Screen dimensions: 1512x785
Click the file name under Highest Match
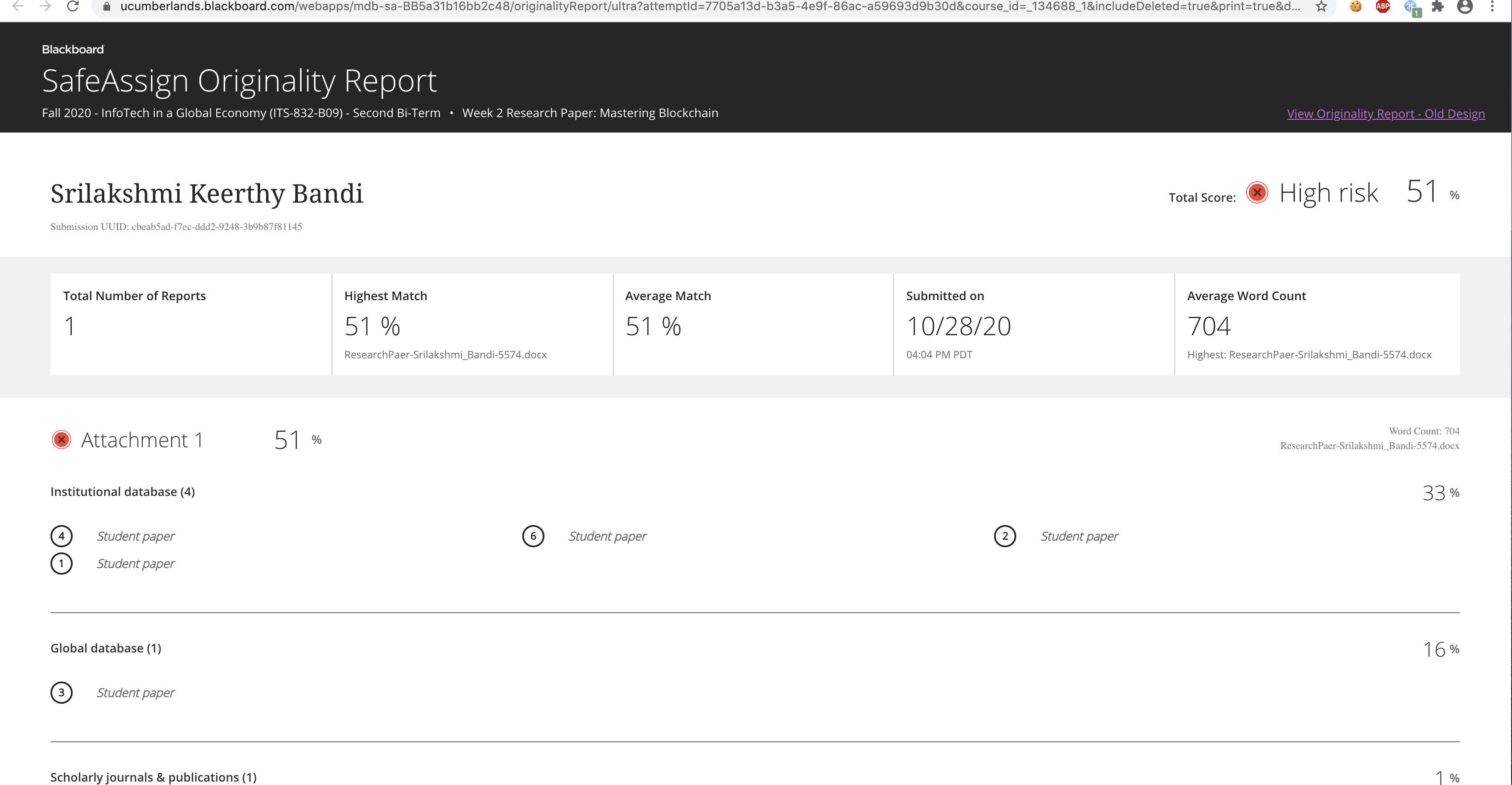(x=445, y=354)
